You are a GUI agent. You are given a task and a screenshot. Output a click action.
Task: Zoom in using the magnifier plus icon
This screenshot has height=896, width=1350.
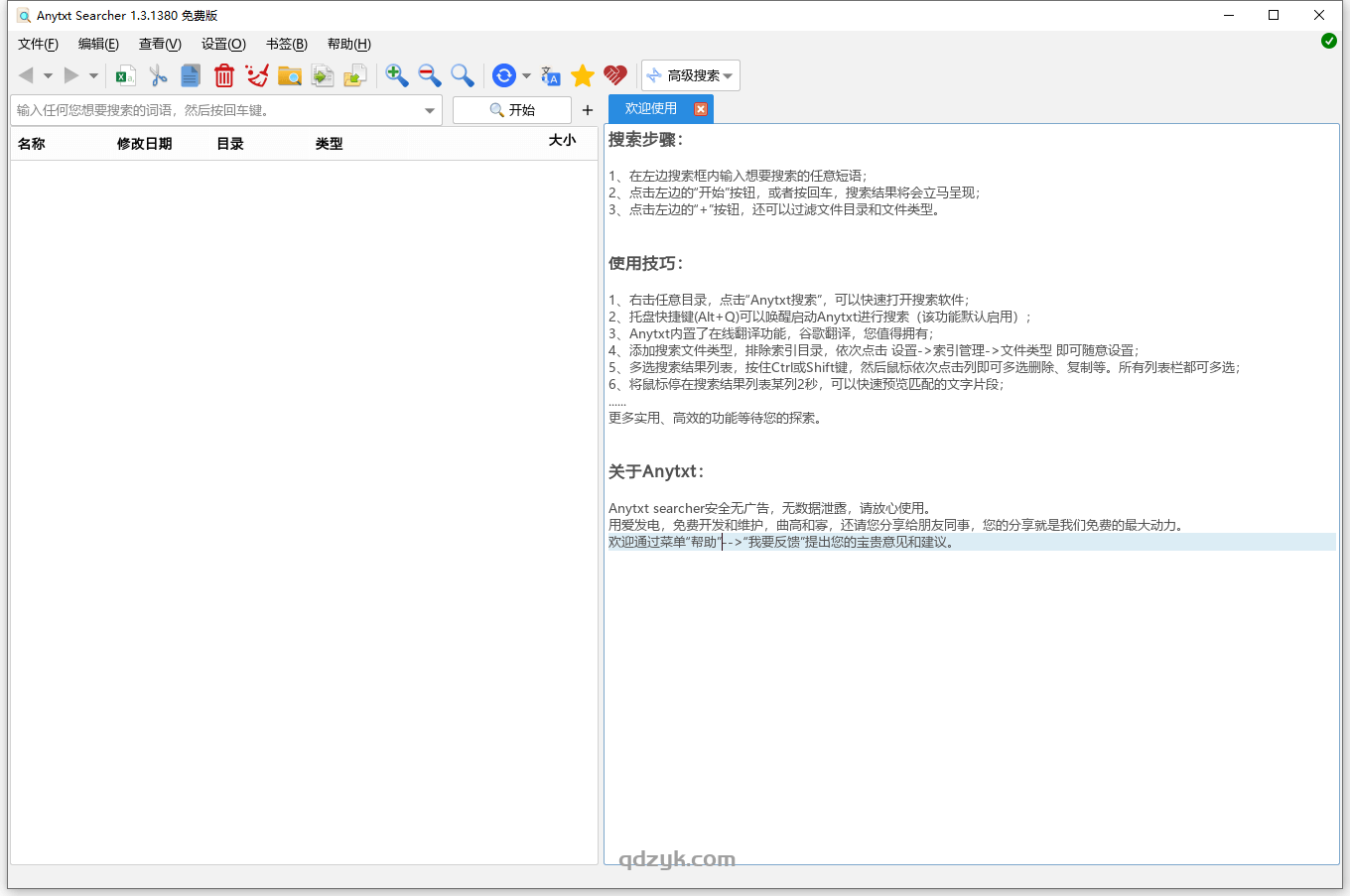point(396,74)
